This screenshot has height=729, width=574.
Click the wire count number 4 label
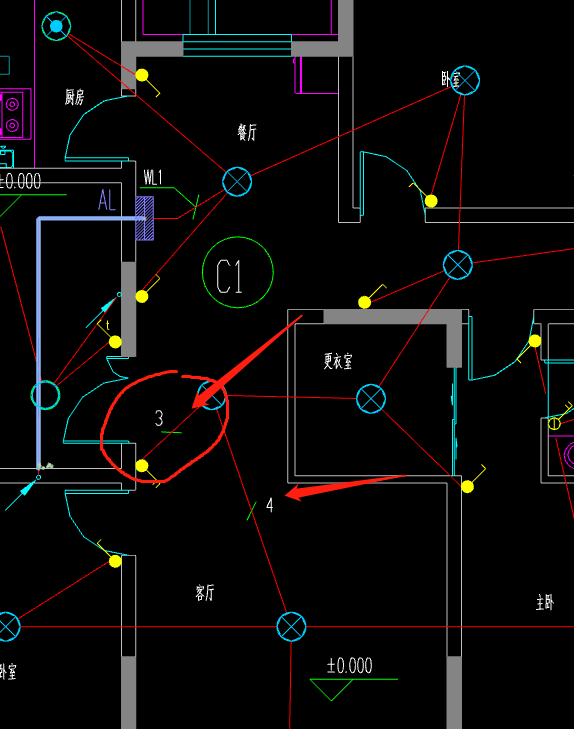270,505
